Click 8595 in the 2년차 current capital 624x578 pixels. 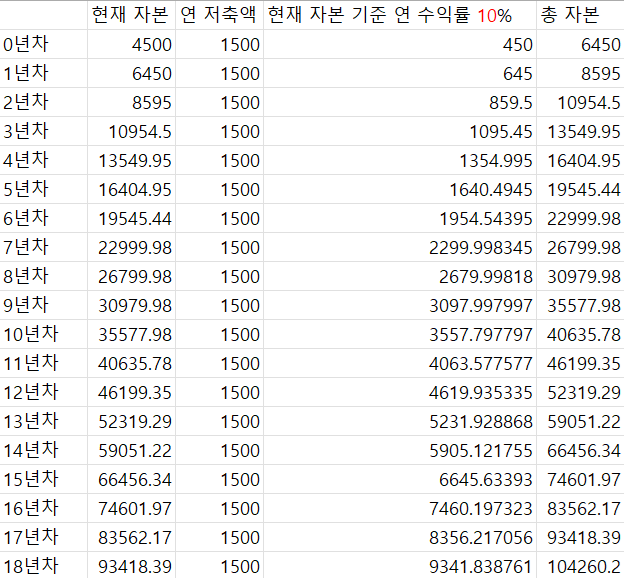tap(131, 102)
